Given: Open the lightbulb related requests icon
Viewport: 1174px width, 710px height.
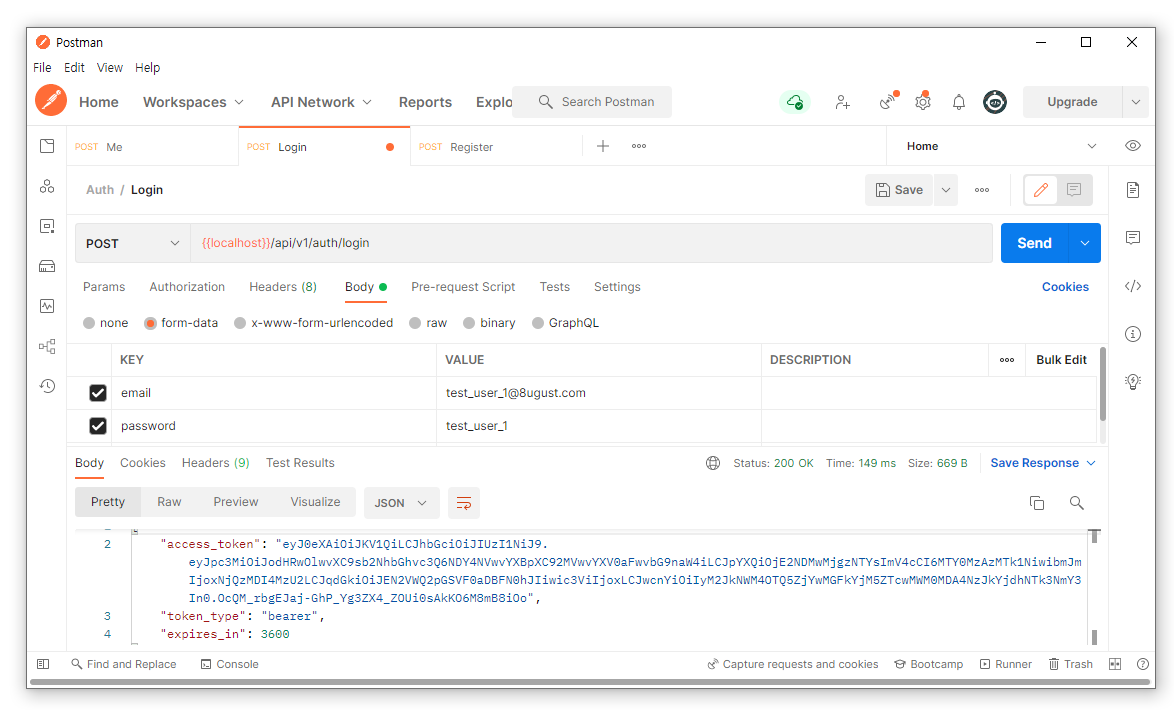Looking at the screenshot, I should (x=1133, y=382).
